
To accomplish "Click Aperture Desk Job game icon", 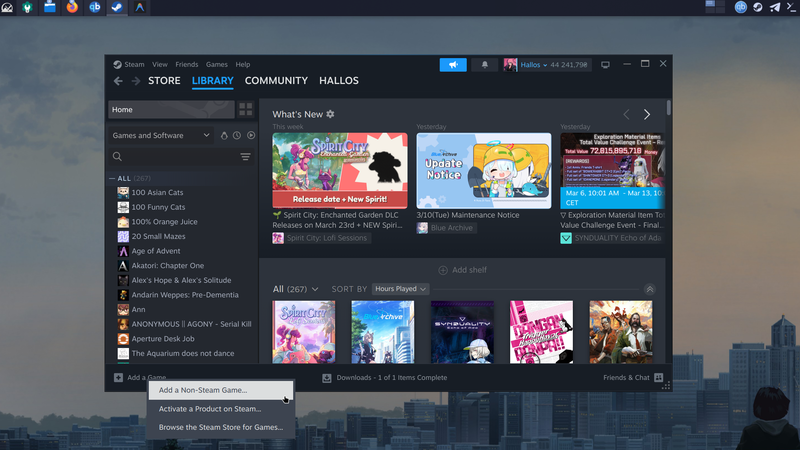I will pos(123,339).
